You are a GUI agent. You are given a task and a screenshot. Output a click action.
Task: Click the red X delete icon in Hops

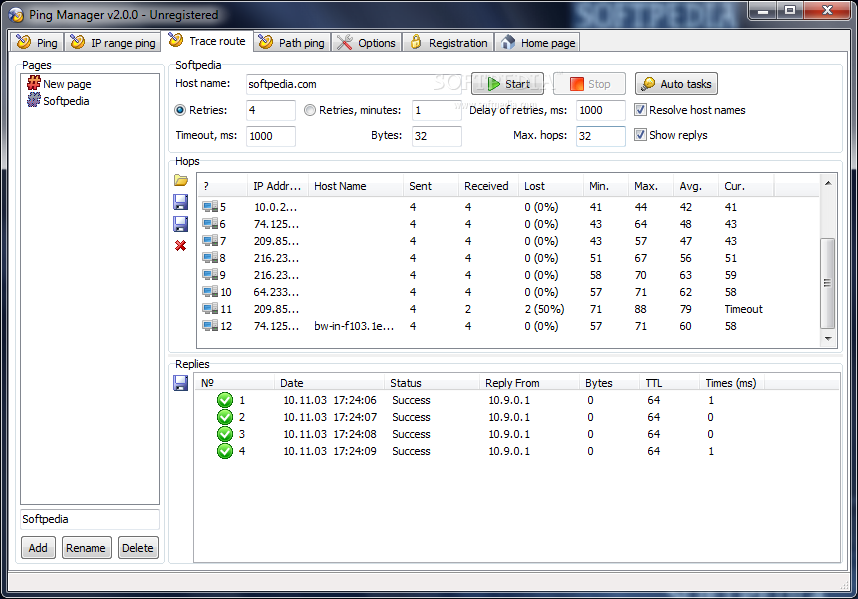coord(181,246)
